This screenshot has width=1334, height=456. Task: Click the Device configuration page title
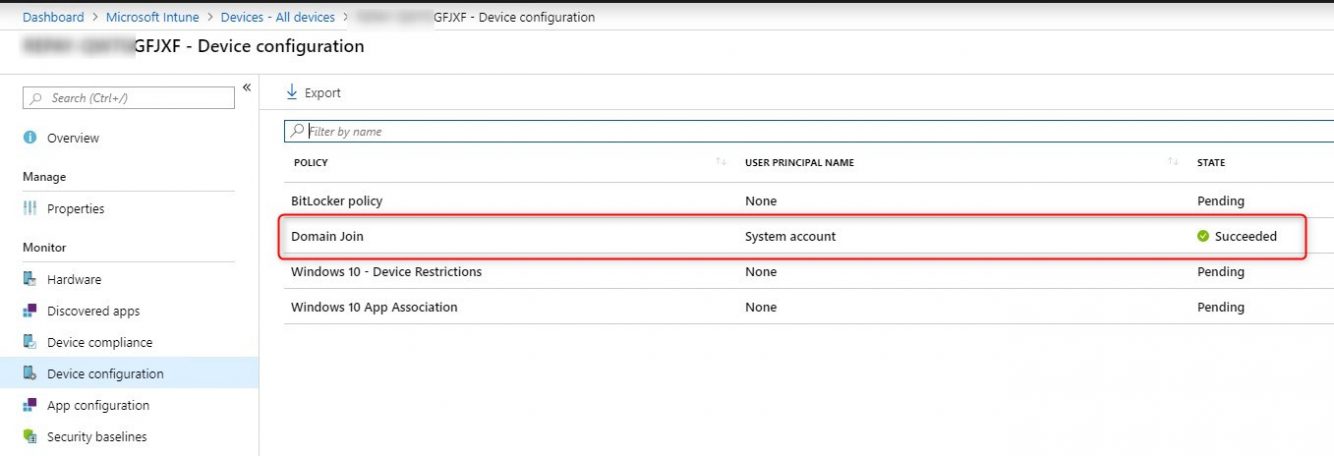click(x=193, y=46)
